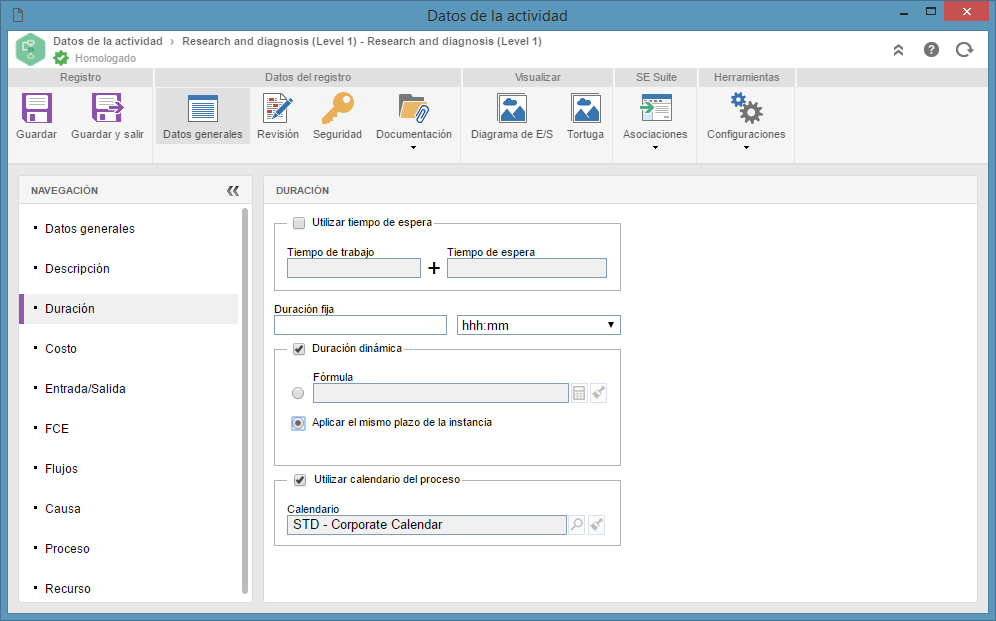Click Guardar y salir icon
This screenshot has width=996, height=621.
coord(107,108)
